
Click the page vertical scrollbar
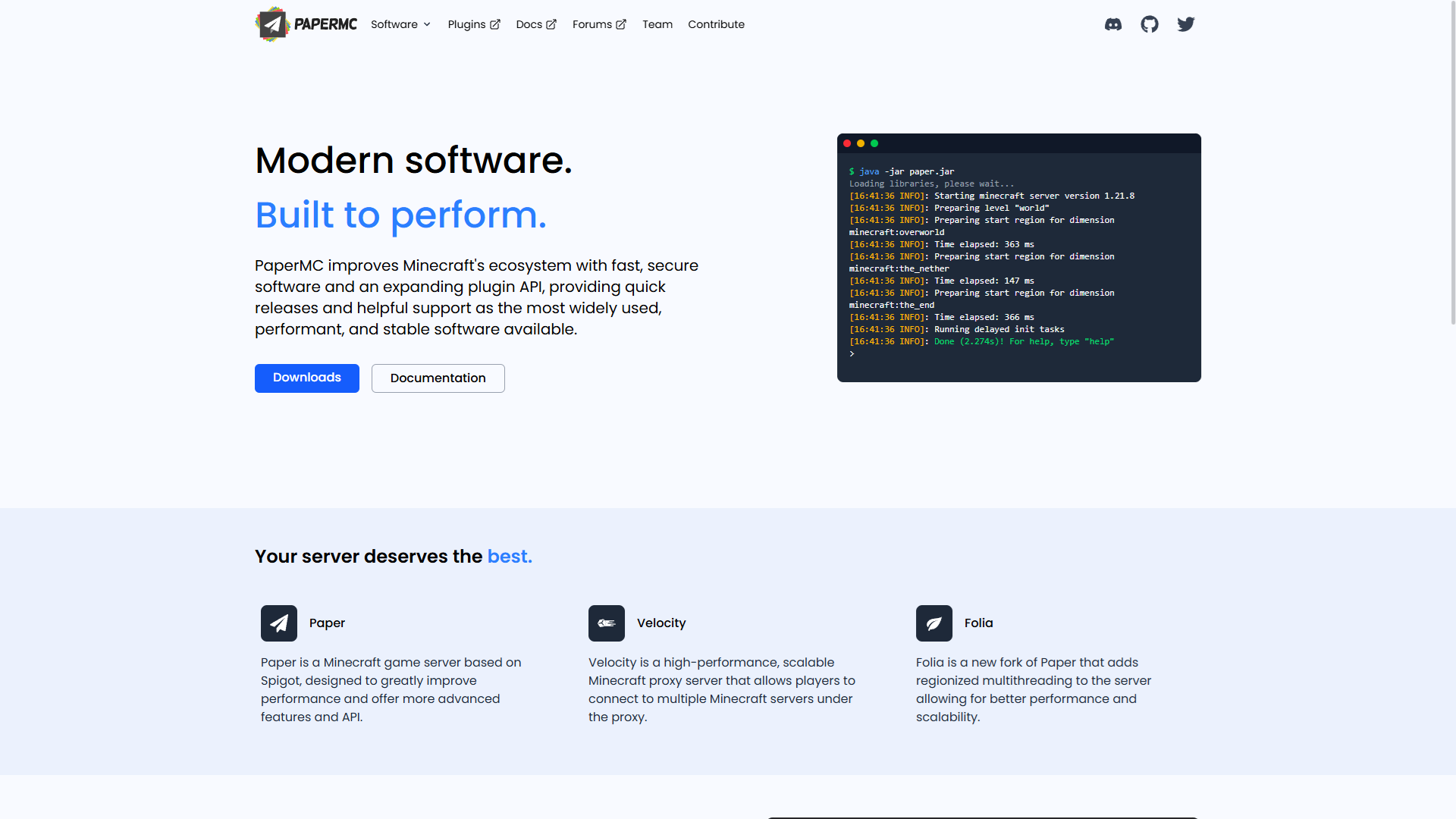click(1451, 162)
